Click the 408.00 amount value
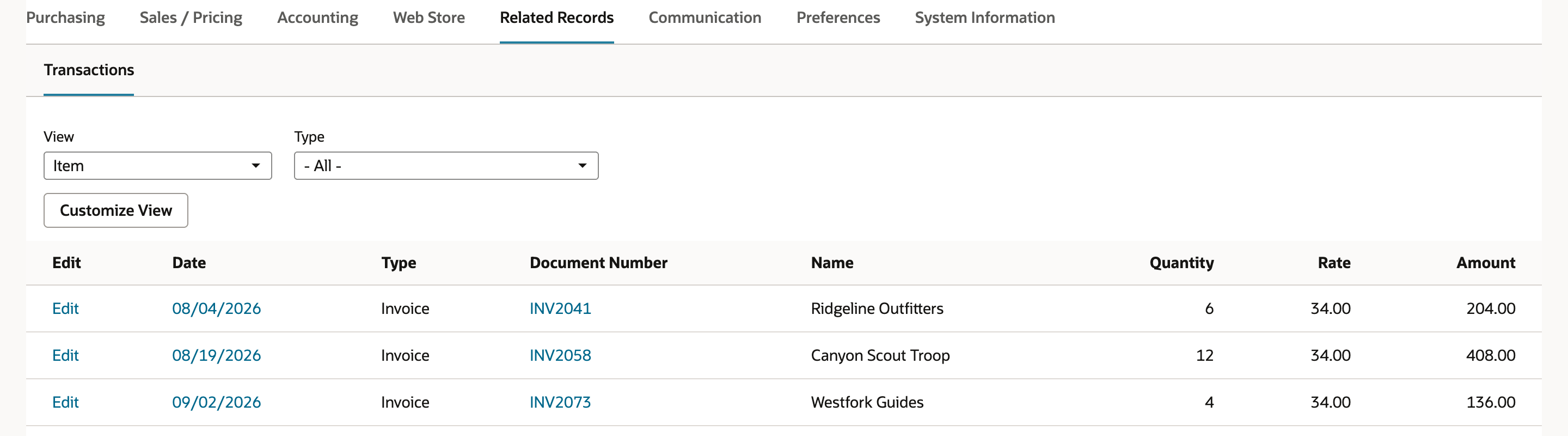 pyautogui.click(x=1491, y=355)
